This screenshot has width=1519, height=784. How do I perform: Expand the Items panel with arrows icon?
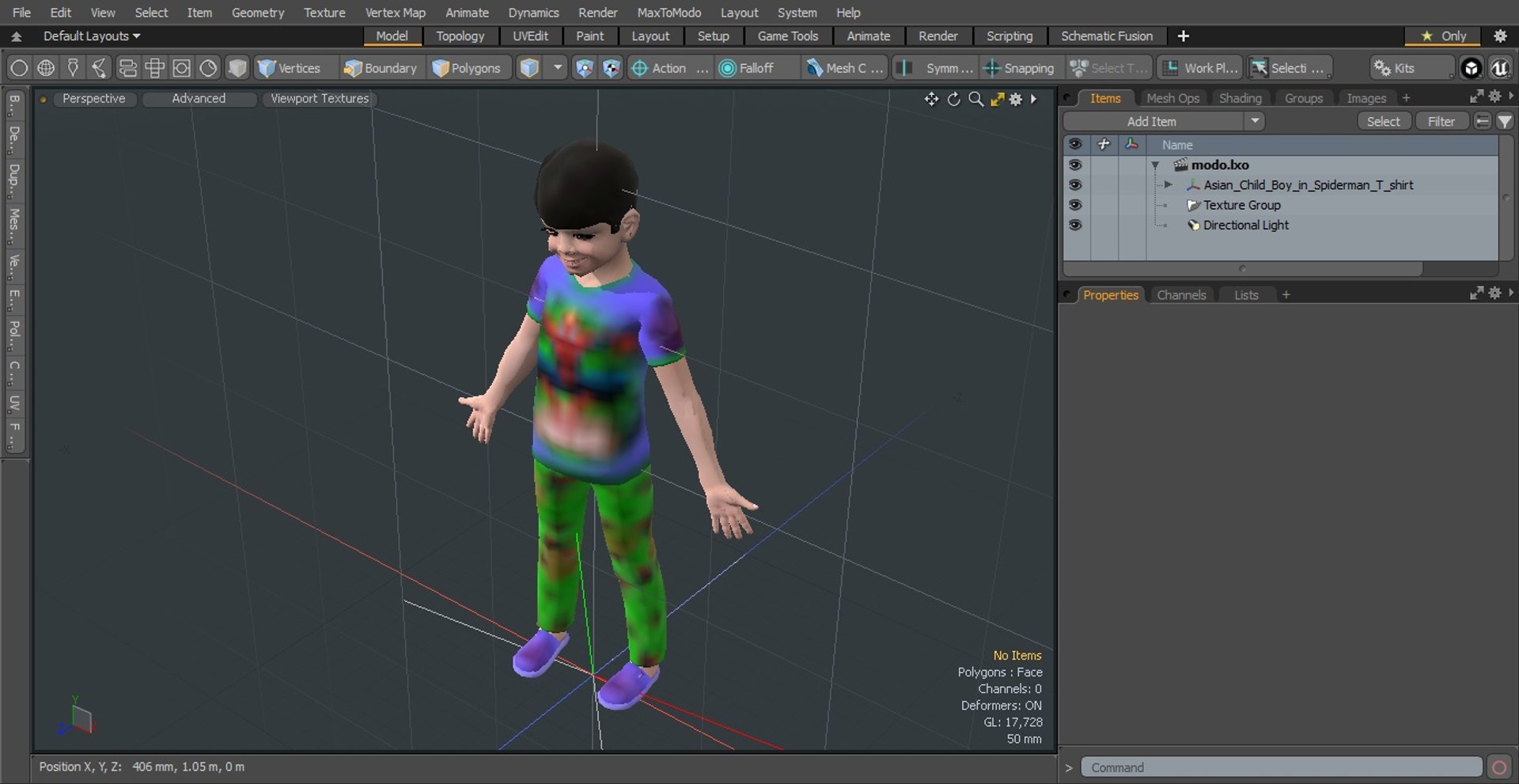pyautogui.click(x=1476, y=96)
